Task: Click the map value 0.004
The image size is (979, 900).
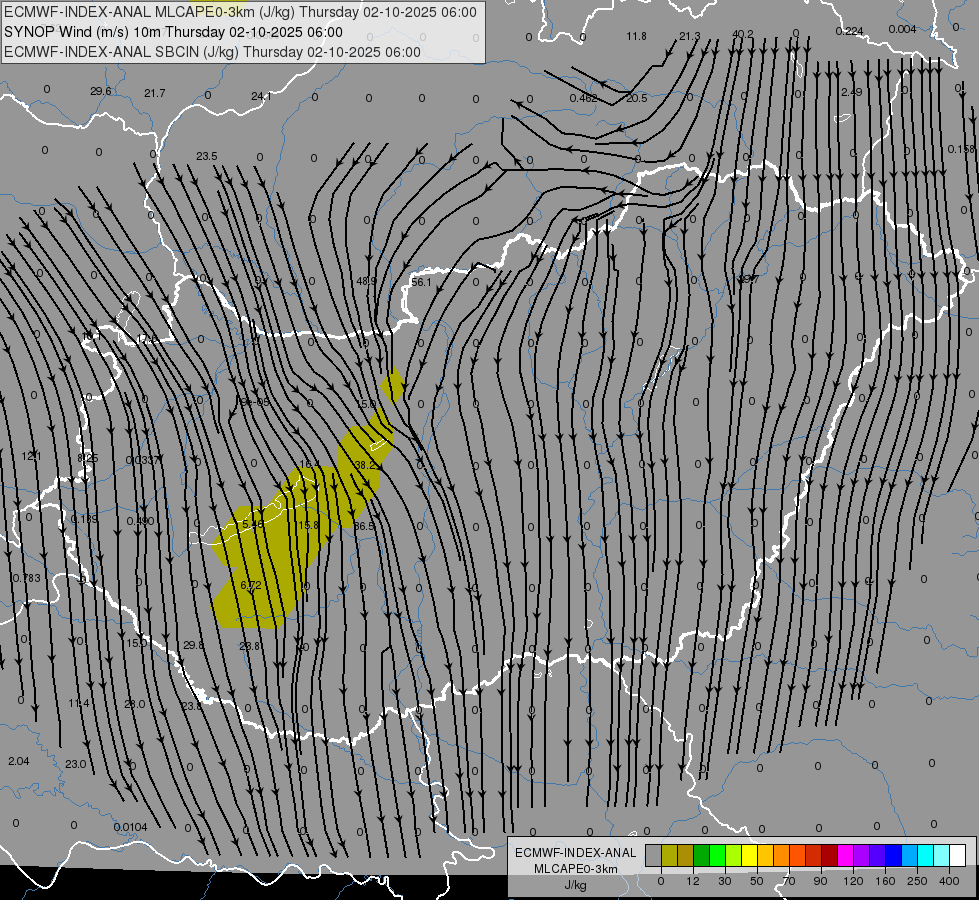Action: pyautogui.click(x=902, y=29)
